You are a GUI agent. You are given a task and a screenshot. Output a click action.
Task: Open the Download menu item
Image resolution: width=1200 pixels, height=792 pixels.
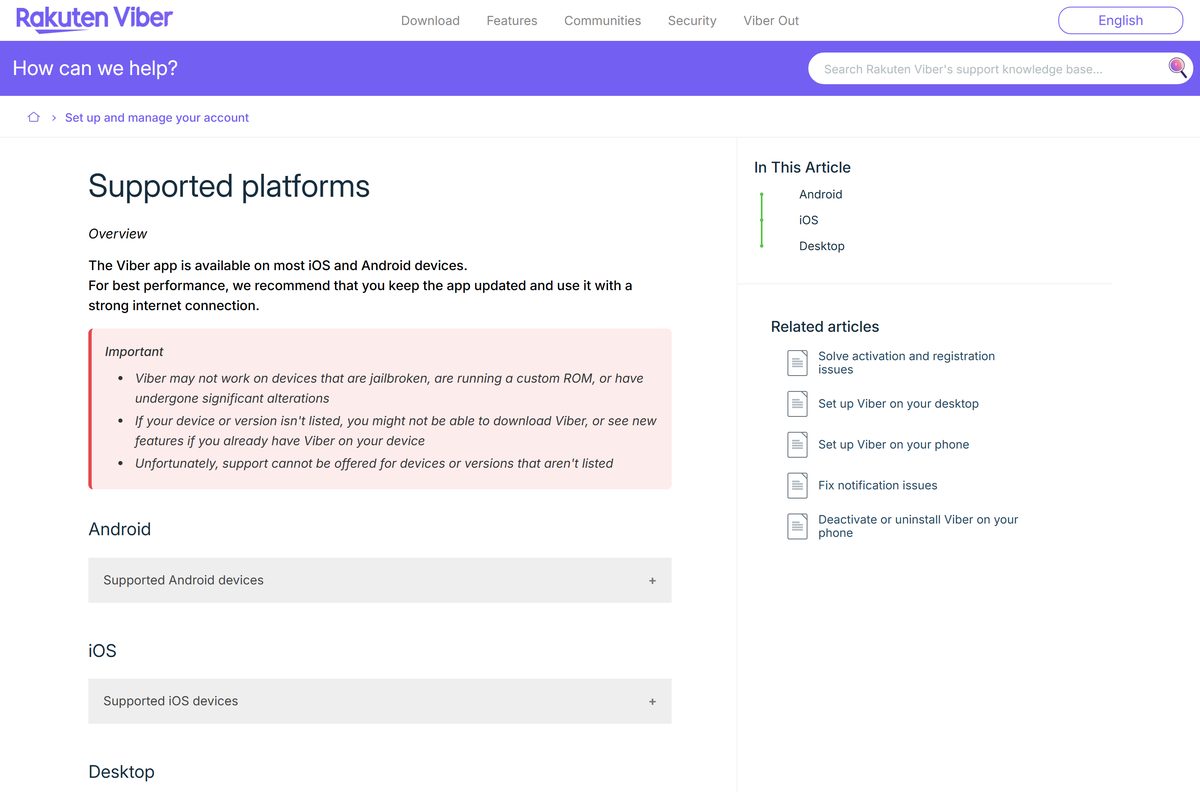pyautogui.click(x=430, y=20)
